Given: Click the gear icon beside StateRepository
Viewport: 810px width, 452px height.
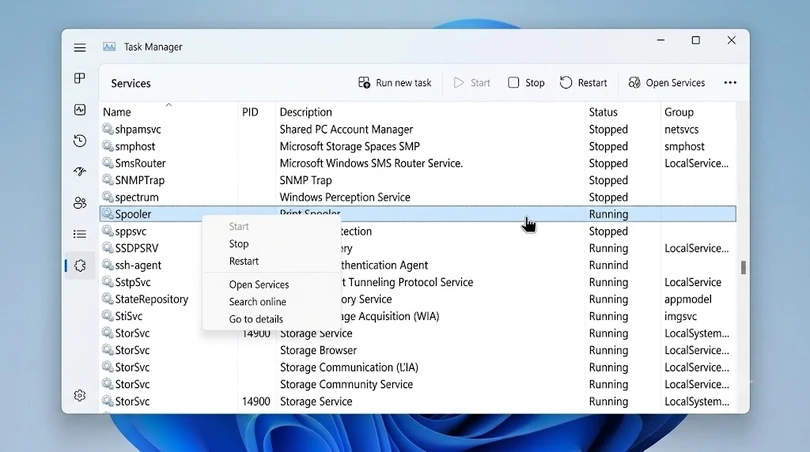Looking at the screenshot, I should click(107, 299).
